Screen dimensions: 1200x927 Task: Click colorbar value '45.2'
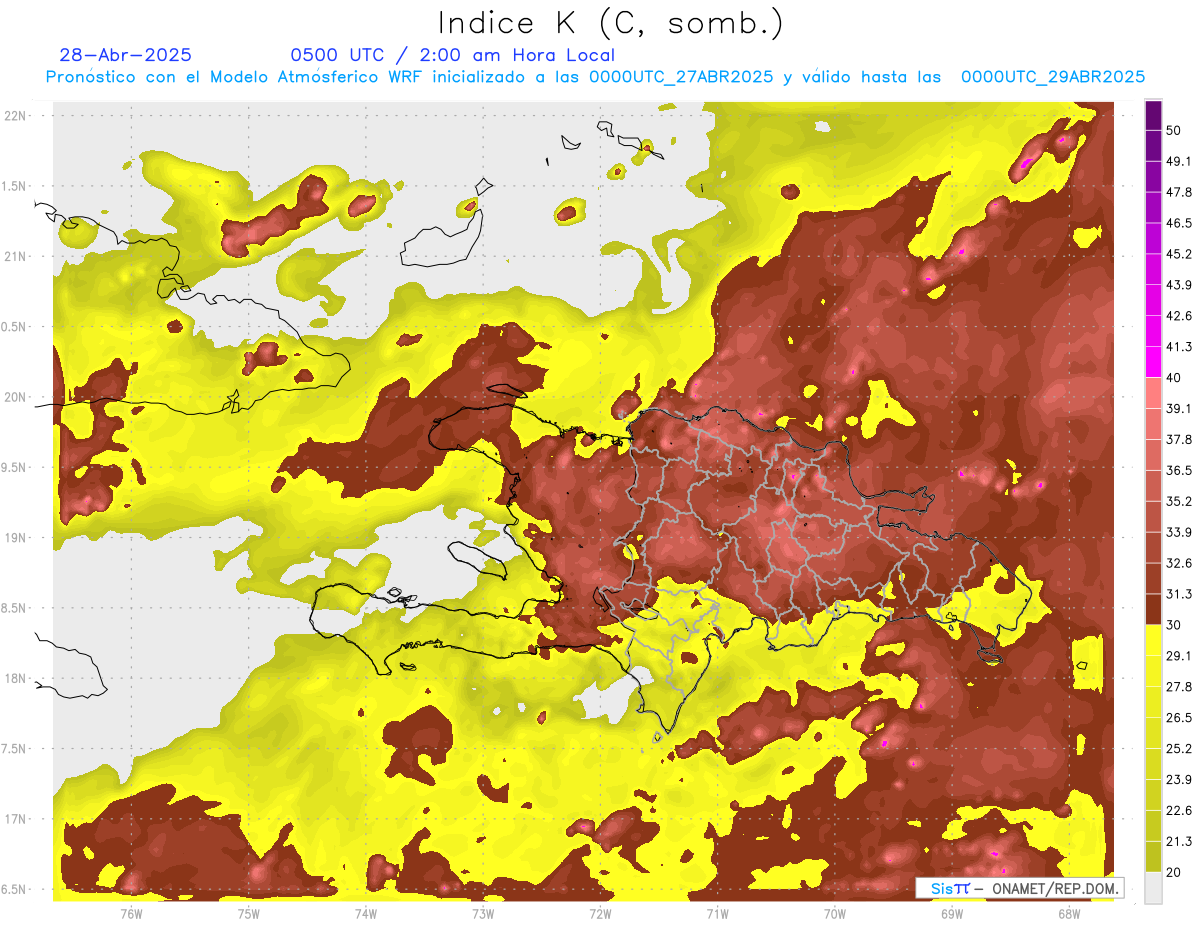pyautogui.click(x=1179, y=254)
